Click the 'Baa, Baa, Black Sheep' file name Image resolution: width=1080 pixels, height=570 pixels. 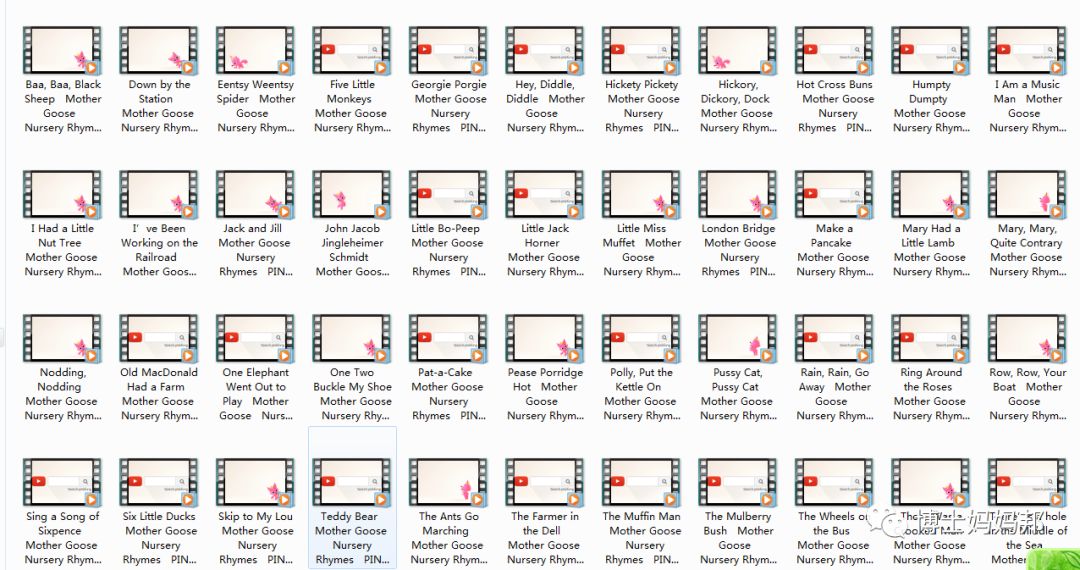(x=63, y=92)
